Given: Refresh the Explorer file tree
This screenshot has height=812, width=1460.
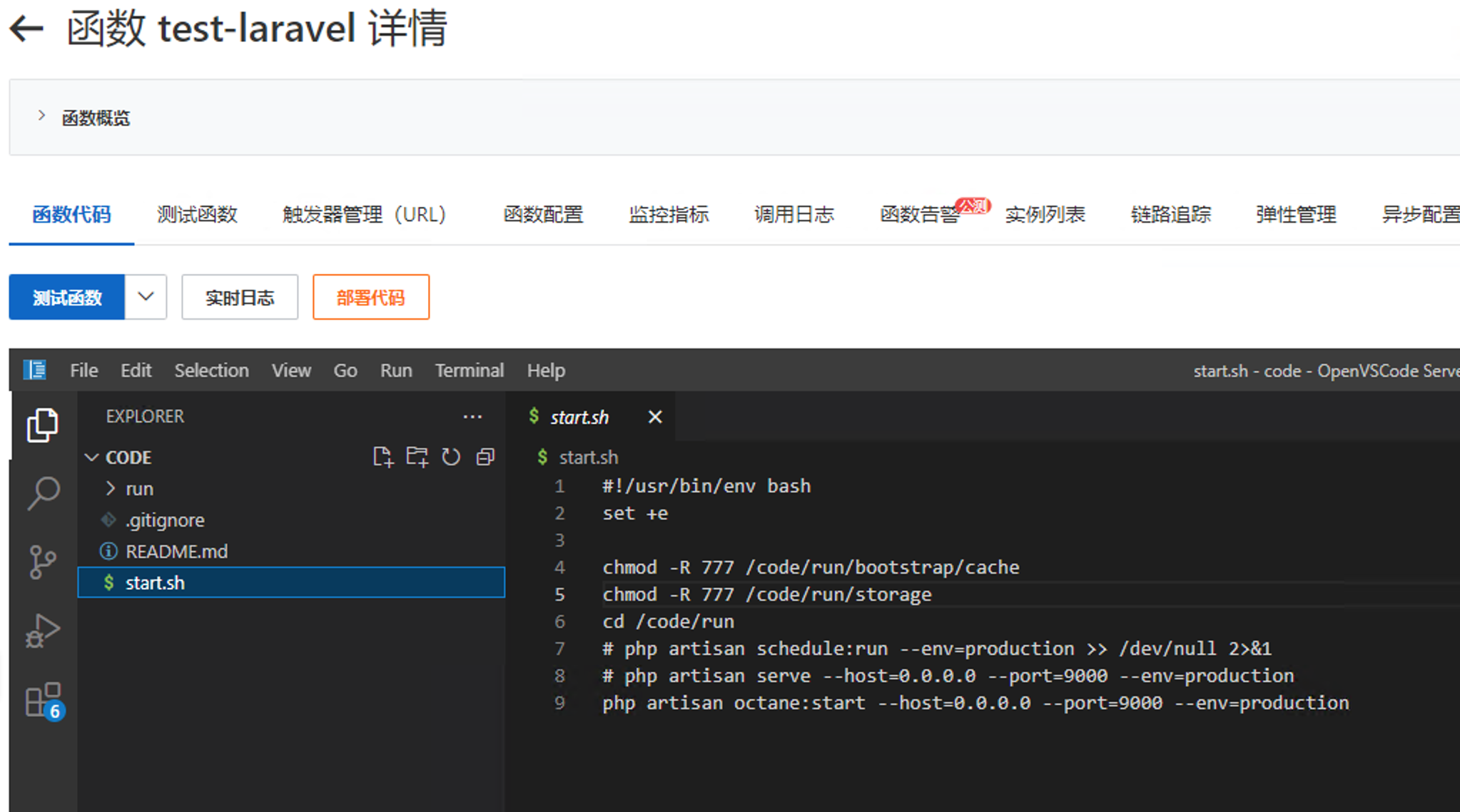Looking at the screenshot, I should pos(451,457).
